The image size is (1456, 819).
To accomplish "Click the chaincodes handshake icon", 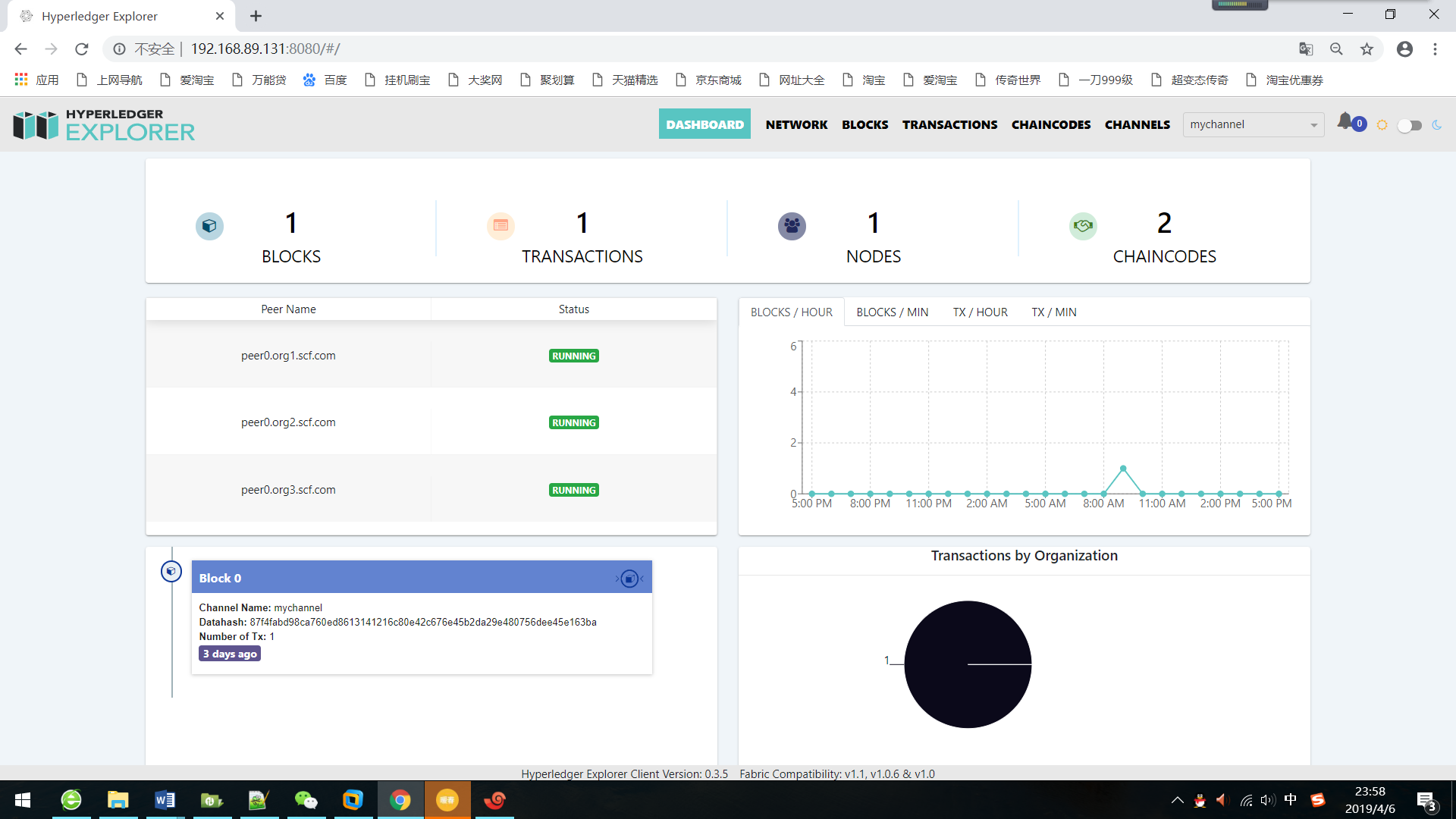I will (1083, 225).
